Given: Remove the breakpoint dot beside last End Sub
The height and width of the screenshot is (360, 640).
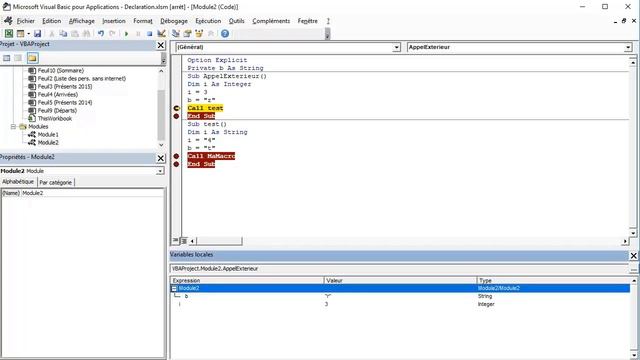Looking at the screenshot, I should click(176, 164).
